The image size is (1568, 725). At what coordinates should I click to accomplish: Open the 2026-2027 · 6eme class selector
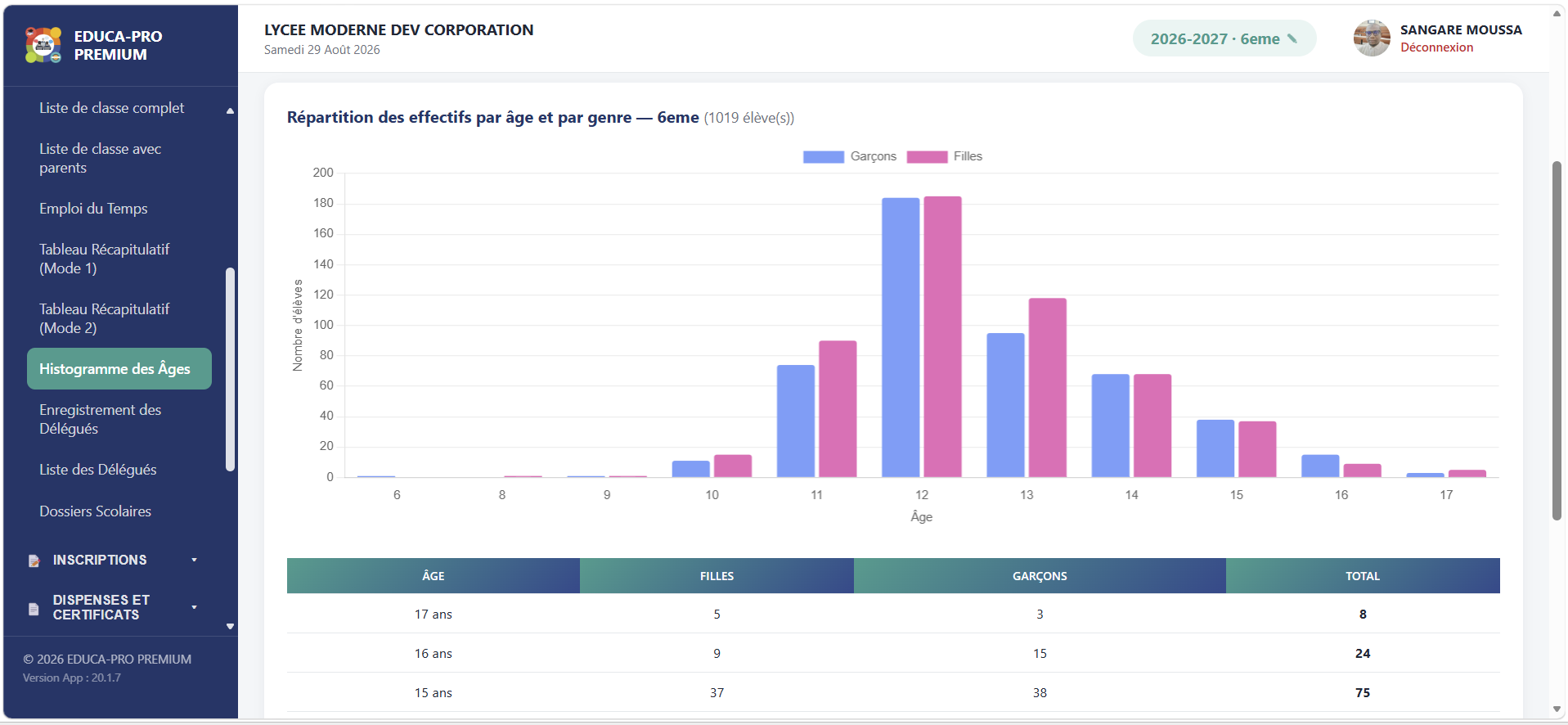[x=1224, y=38]
